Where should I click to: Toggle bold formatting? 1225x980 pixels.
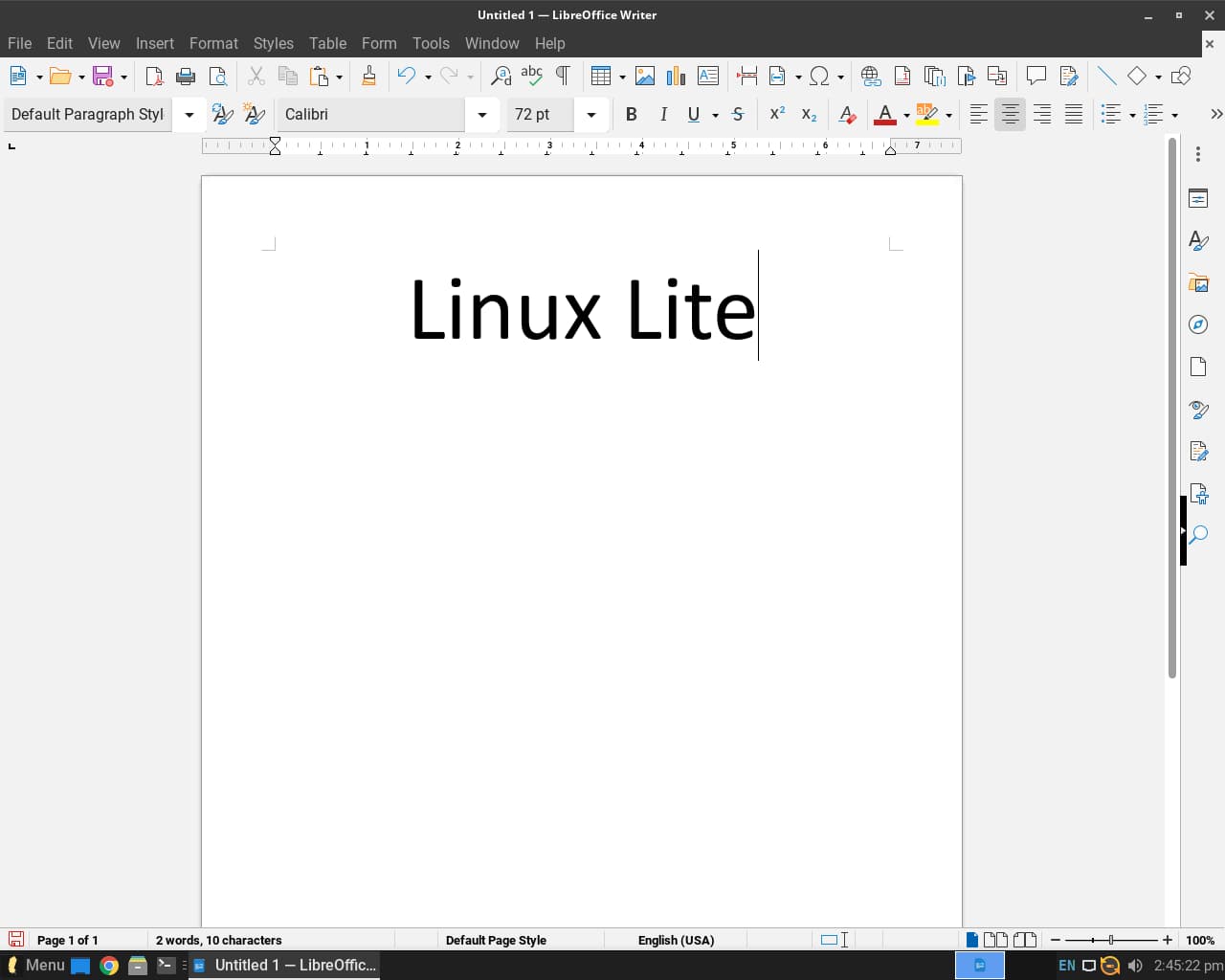(632, 114)
